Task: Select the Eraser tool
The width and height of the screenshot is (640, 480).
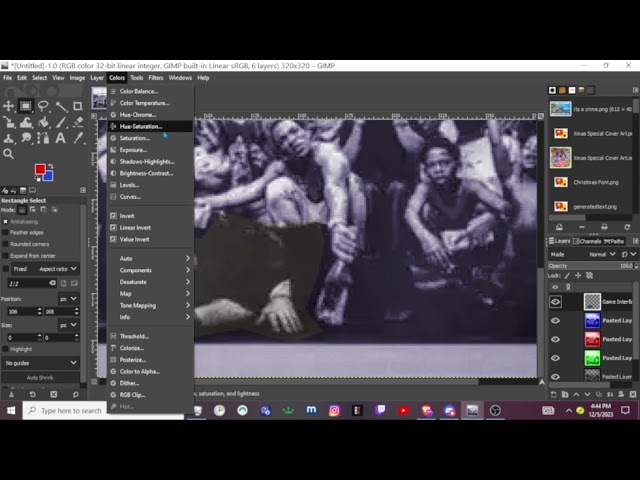Action: (x=78, y=122)
